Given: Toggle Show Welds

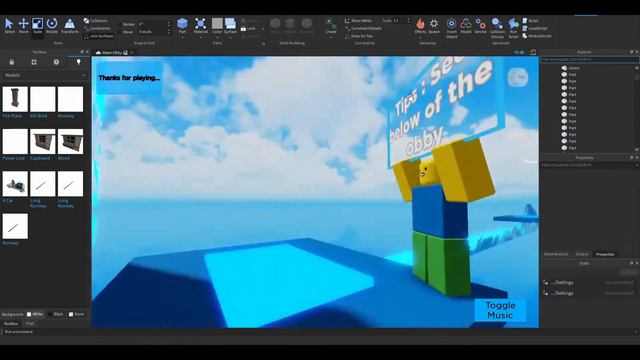Looking at the screenshot, I should coord(358,20).
